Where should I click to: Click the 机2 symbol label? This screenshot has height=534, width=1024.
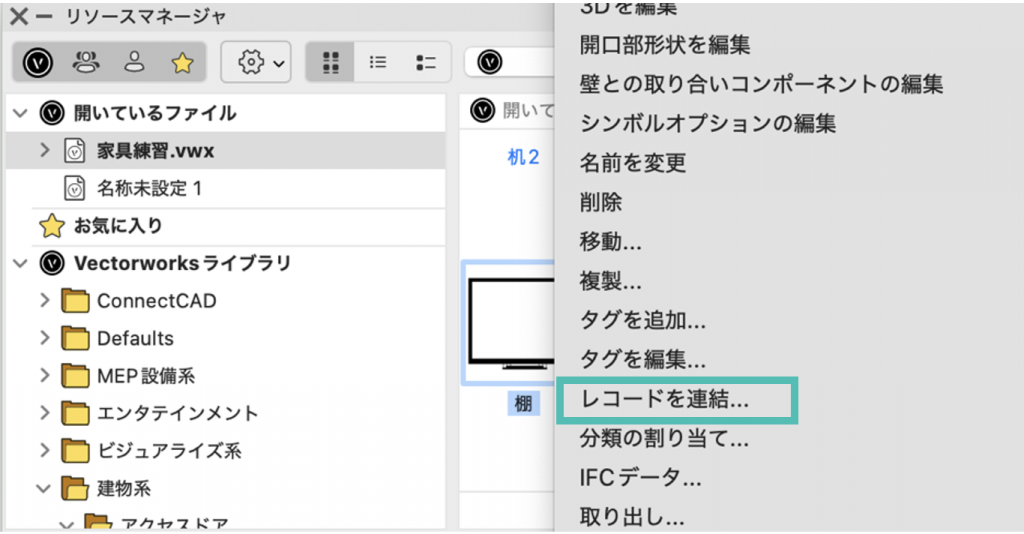pos(523,158)
